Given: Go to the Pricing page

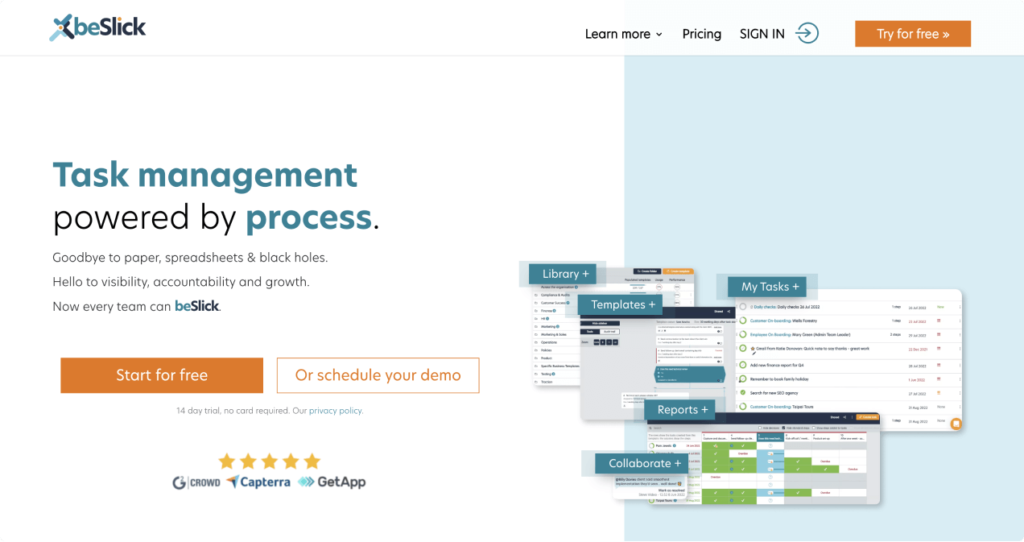Looking at the screenshot, I should pyautogui.click(x=701, y=34).
